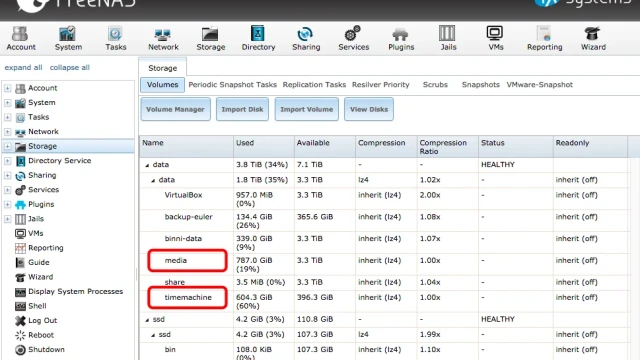640x360 pixels.
Task: Click Import Disk button
Action: tap(242, 109)
